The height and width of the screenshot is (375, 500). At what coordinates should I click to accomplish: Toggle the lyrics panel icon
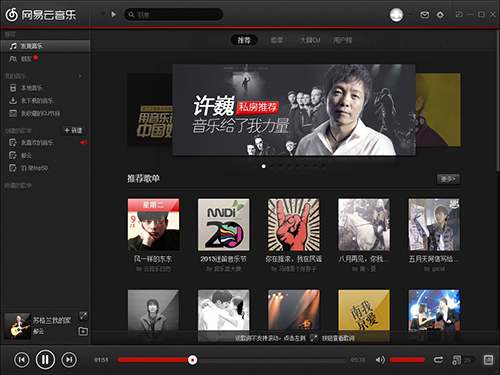[488, 360]
